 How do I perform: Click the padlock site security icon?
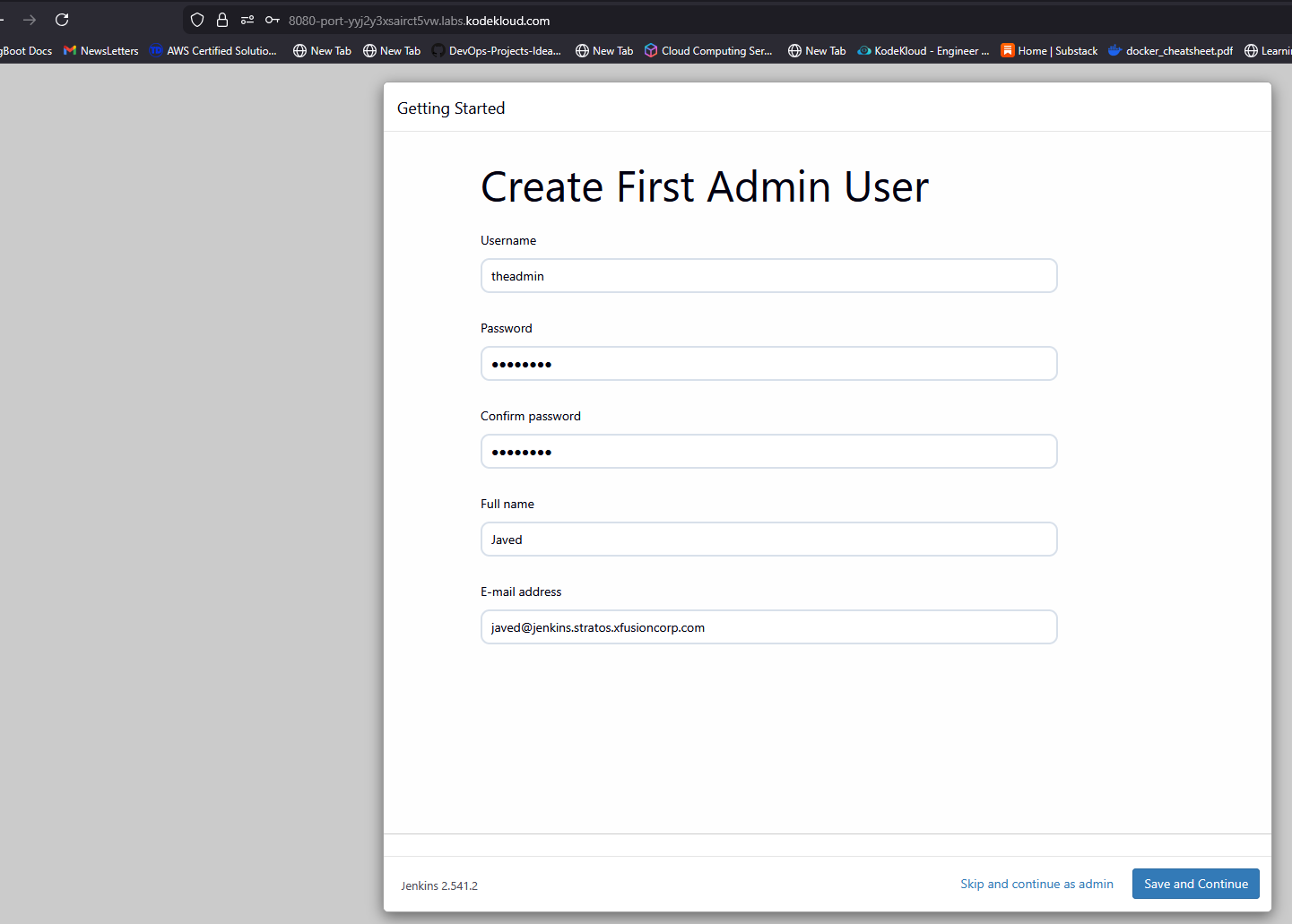(222, 20)
